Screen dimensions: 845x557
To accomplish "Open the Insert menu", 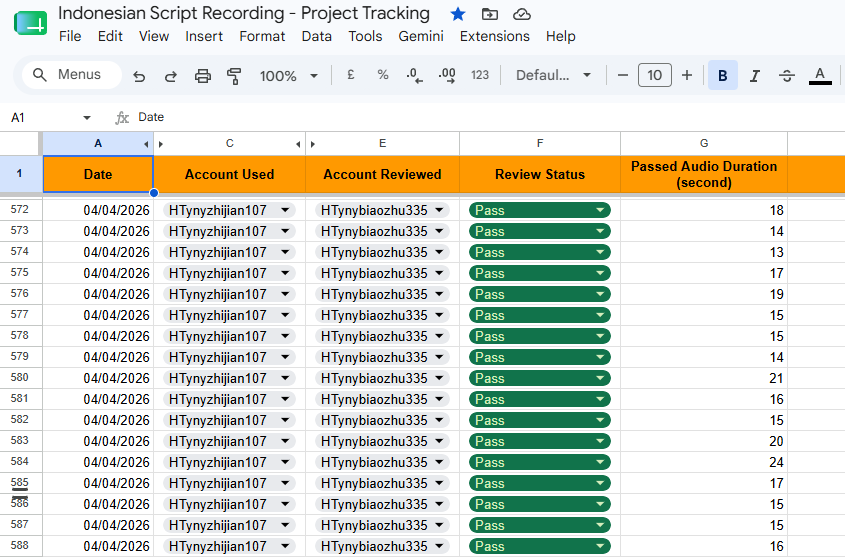I will tap(204, 36).
